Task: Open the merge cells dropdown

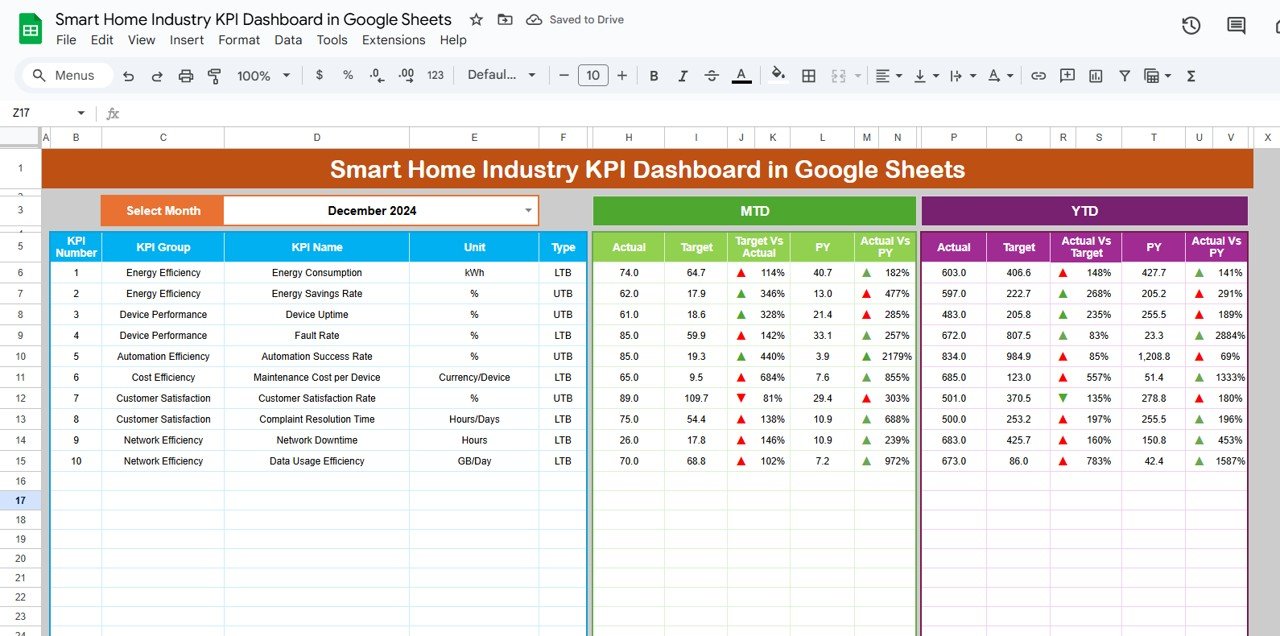Action: 845,76
